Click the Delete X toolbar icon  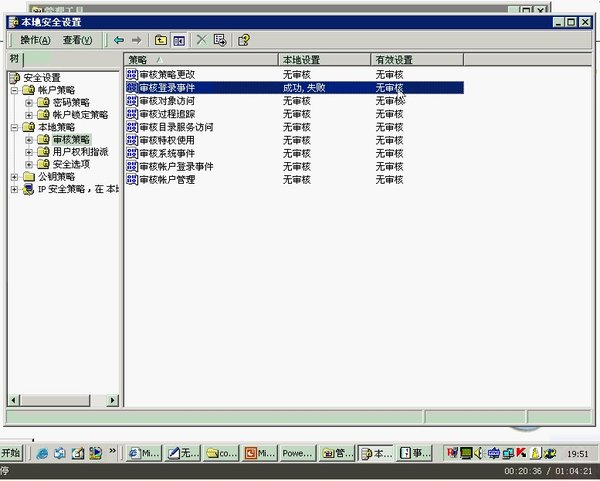(x=202, y=40)
